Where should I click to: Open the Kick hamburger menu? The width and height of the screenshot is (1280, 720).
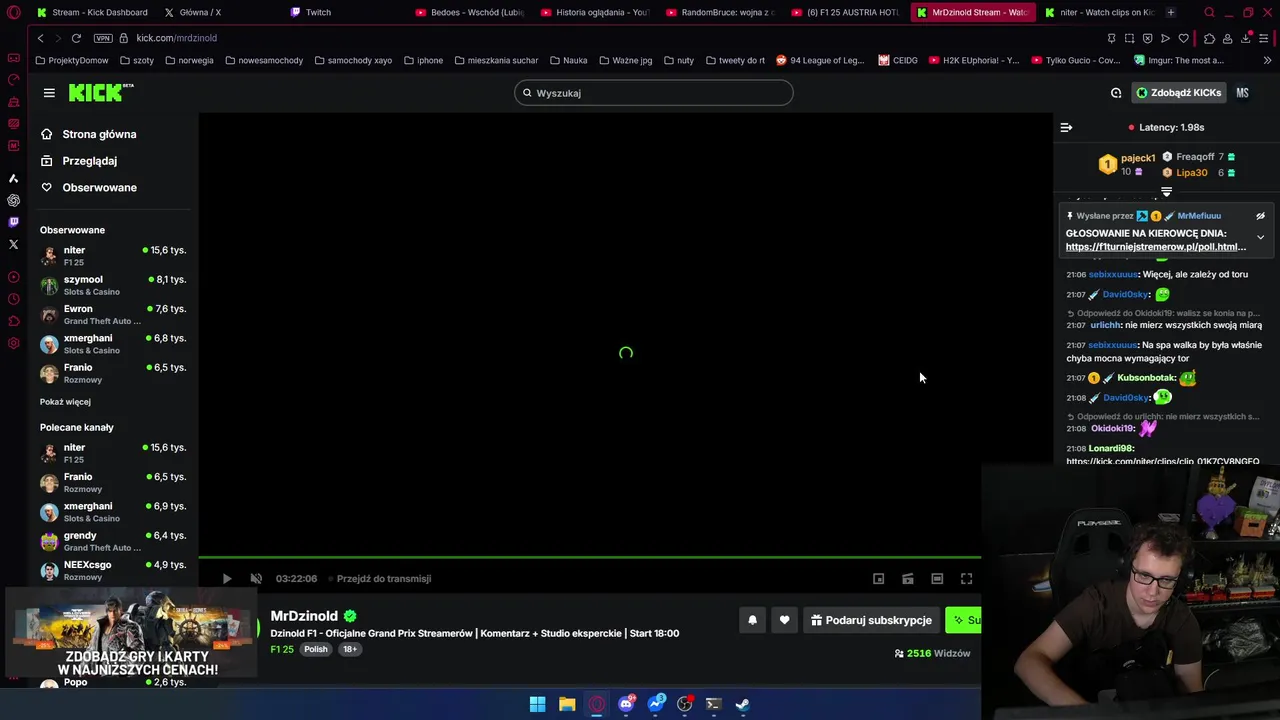[x=49, y=93]
